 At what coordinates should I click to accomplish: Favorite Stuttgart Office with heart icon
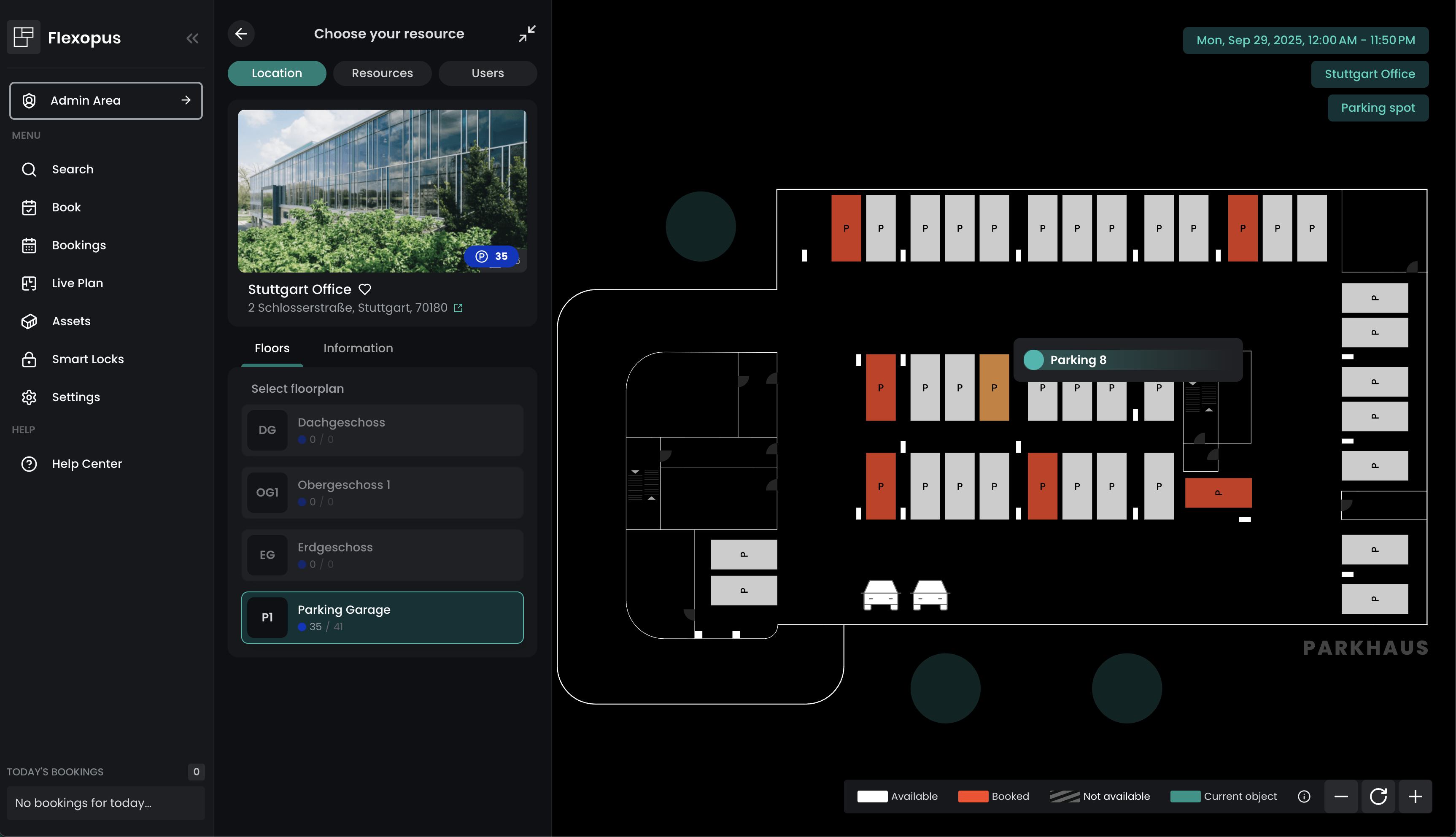(x=365, y=289)
